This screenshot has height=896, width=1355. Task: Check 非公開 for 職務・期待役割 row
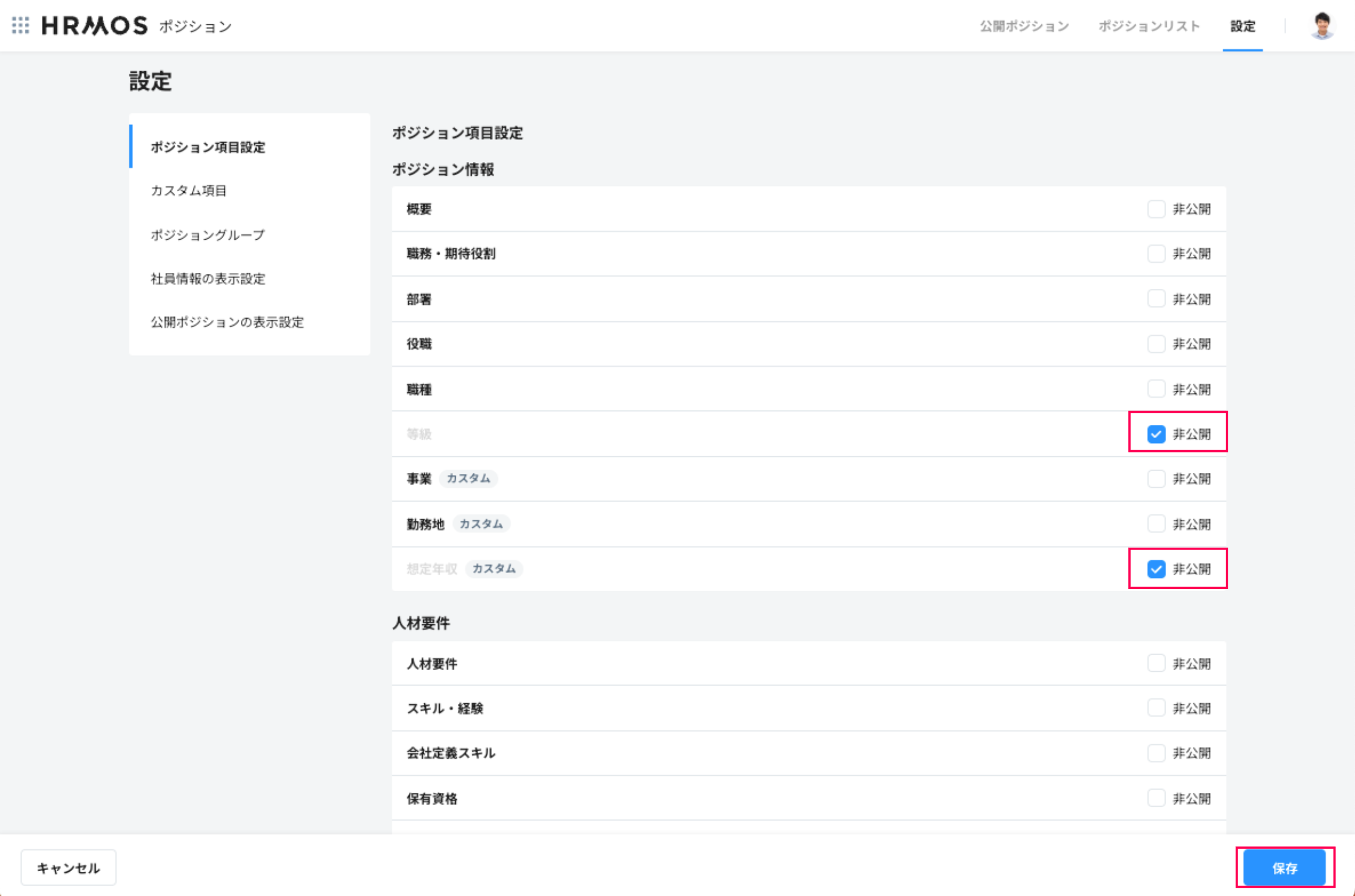pos(1156,253)
